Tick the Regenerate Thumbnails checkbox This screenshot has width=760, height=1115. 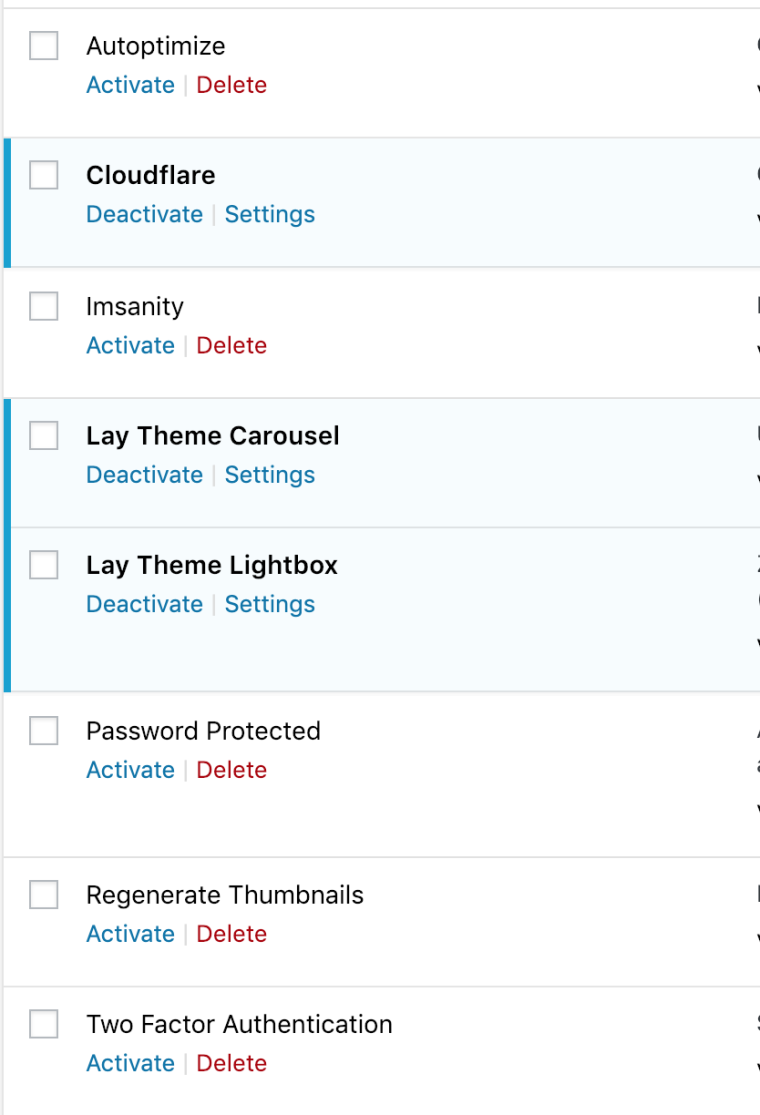[44, 895]
